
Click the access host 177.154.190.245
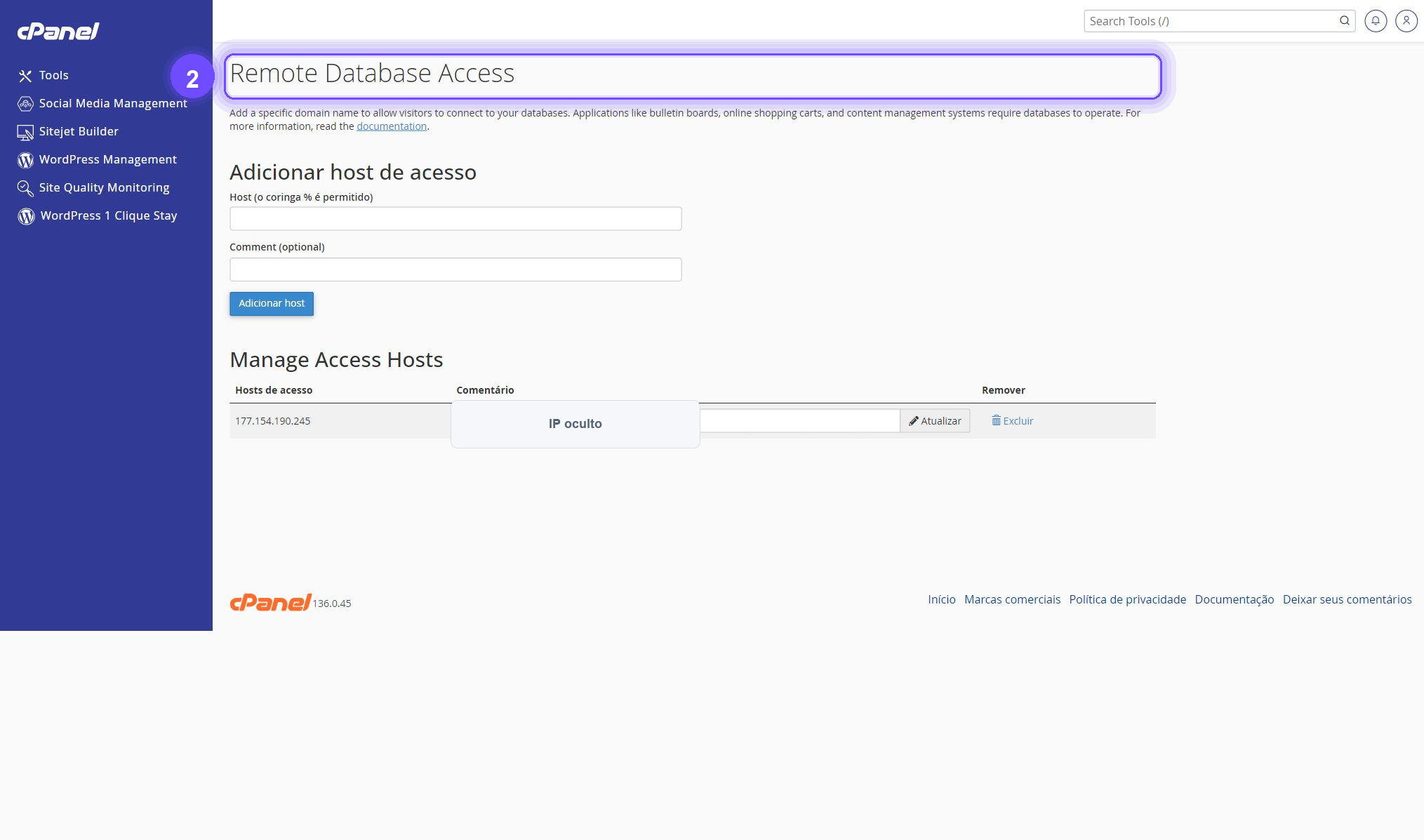click(272, 421)
